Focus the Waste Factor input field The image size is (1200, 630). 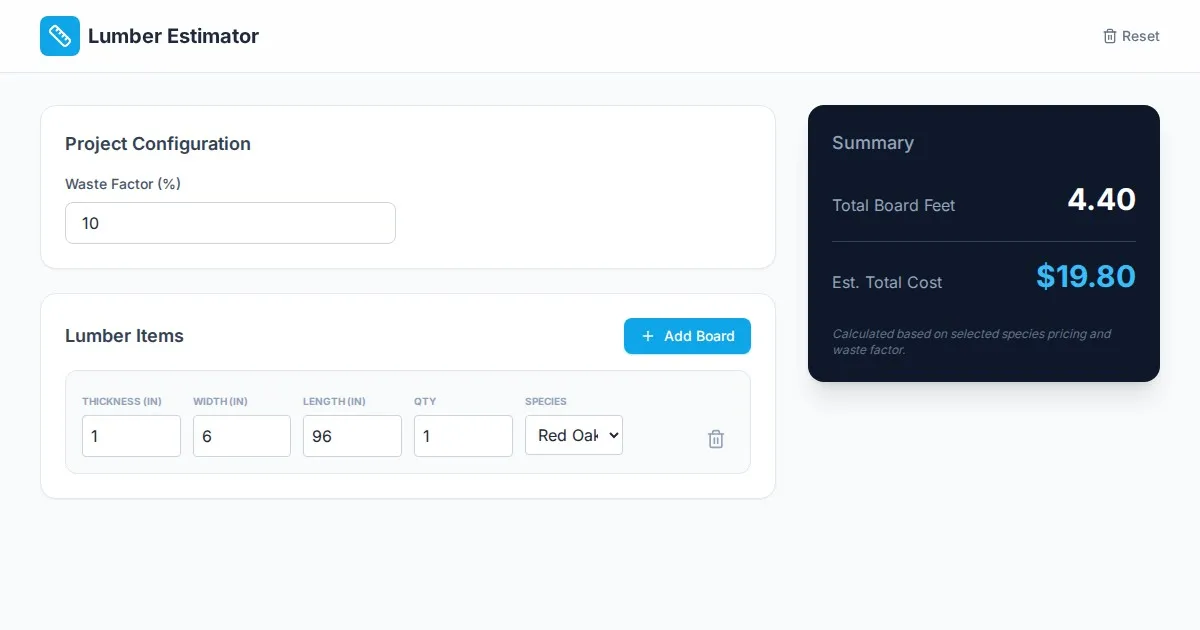(x=230, y=223)
